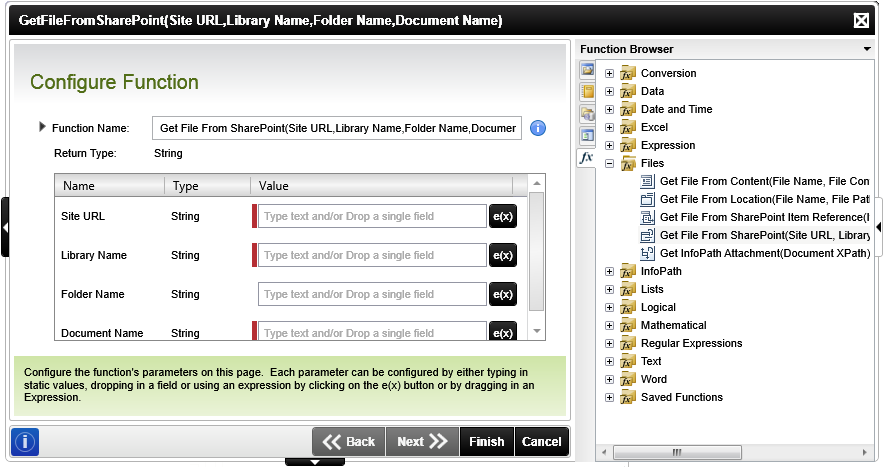Open expression editor e(x) for Library Name
The width and height of the screenshot is (884, 467).
point(502,255)
